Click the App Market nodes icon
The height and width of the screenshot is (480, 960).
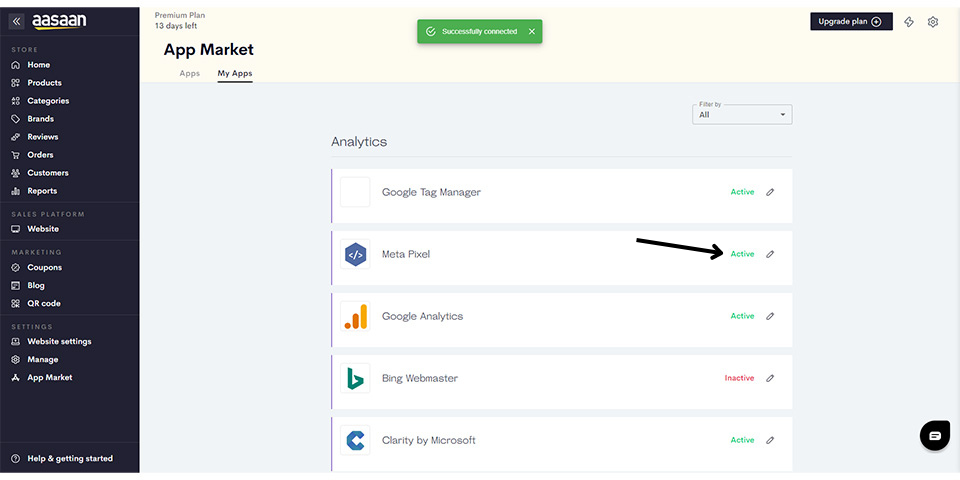16,378
